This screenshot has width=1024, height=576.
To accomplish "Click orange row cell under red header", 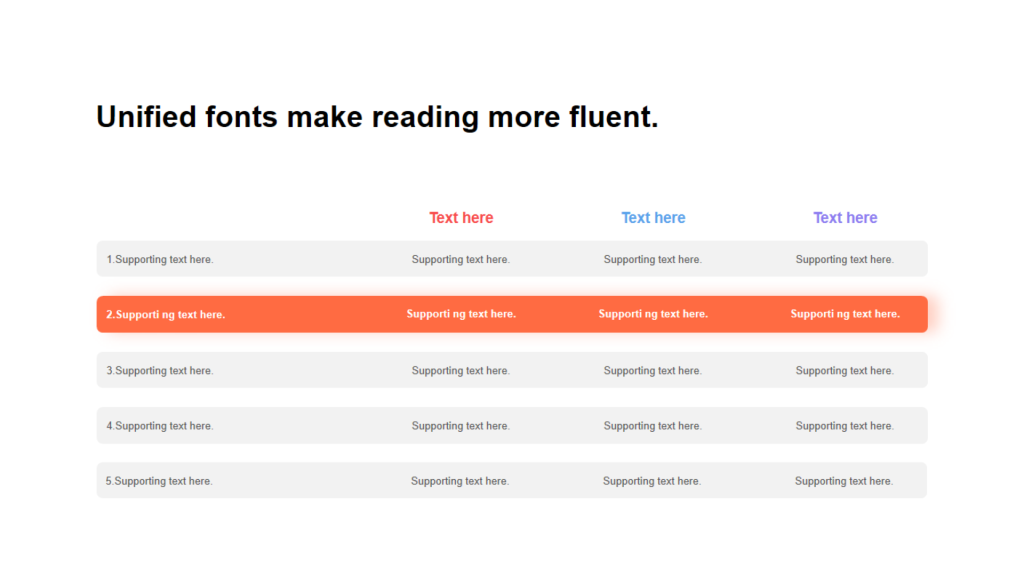I will tap(461, 313).
